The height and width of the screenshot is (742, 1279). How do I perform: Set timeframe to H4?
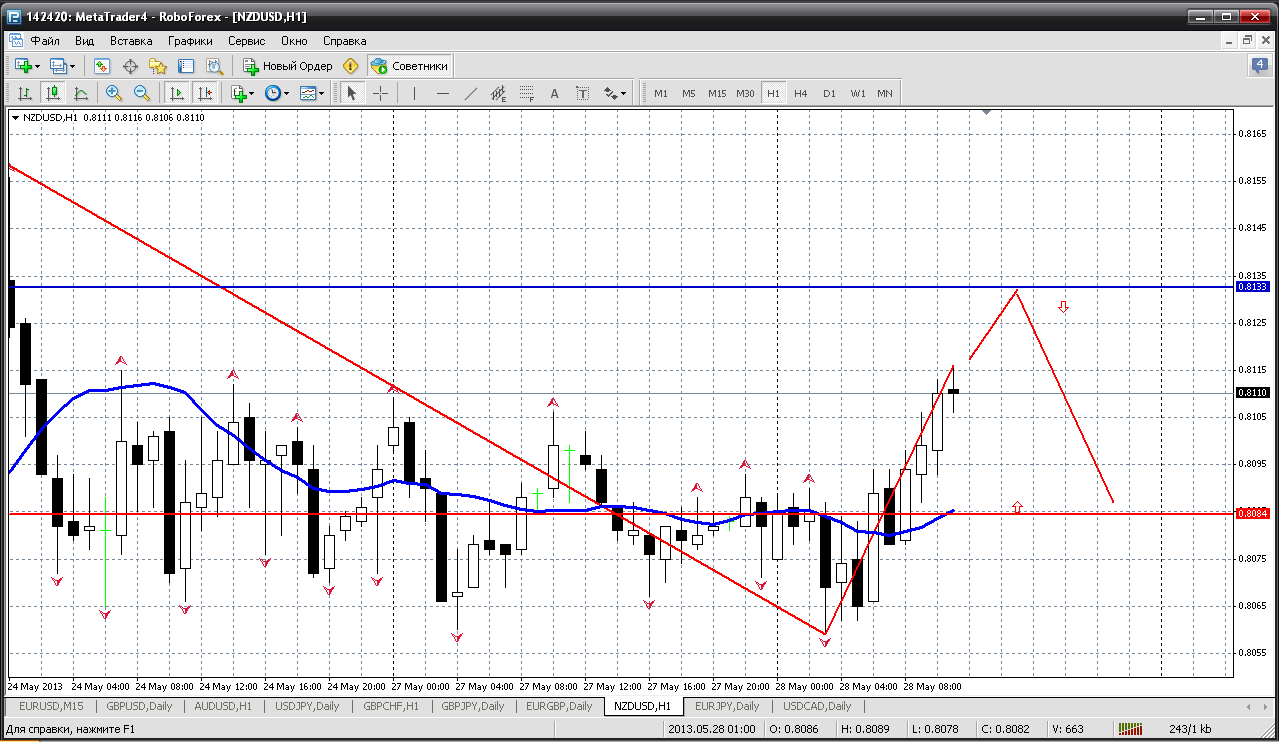point(801,93)
